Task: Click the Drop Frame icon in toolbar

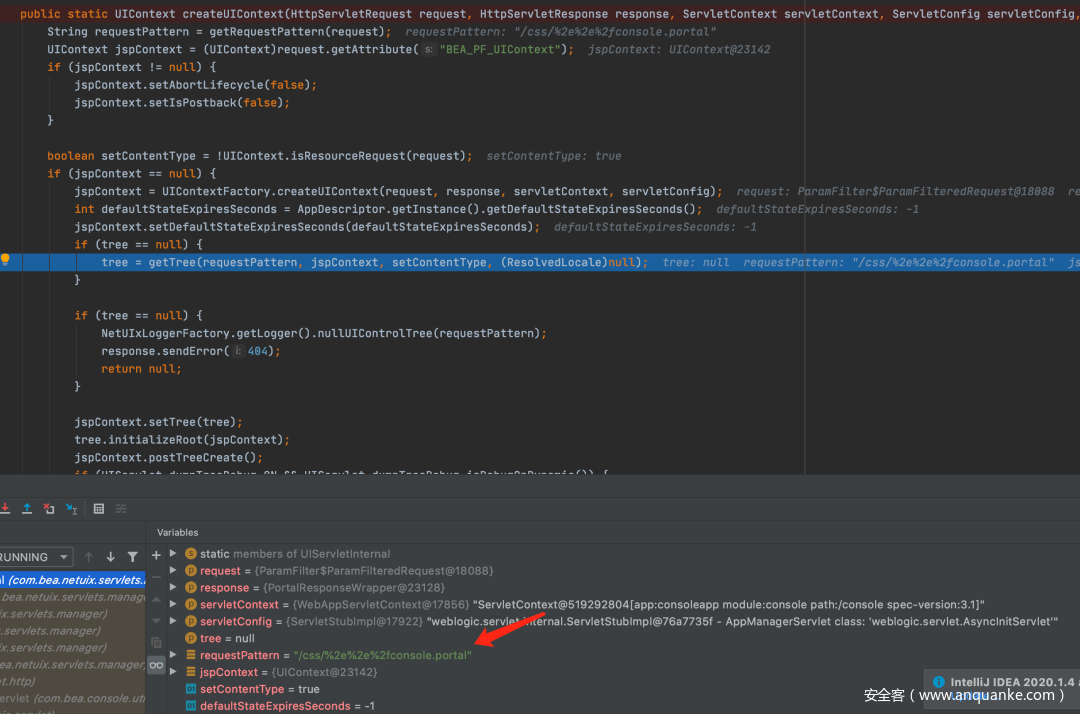Action: [49, 508]
